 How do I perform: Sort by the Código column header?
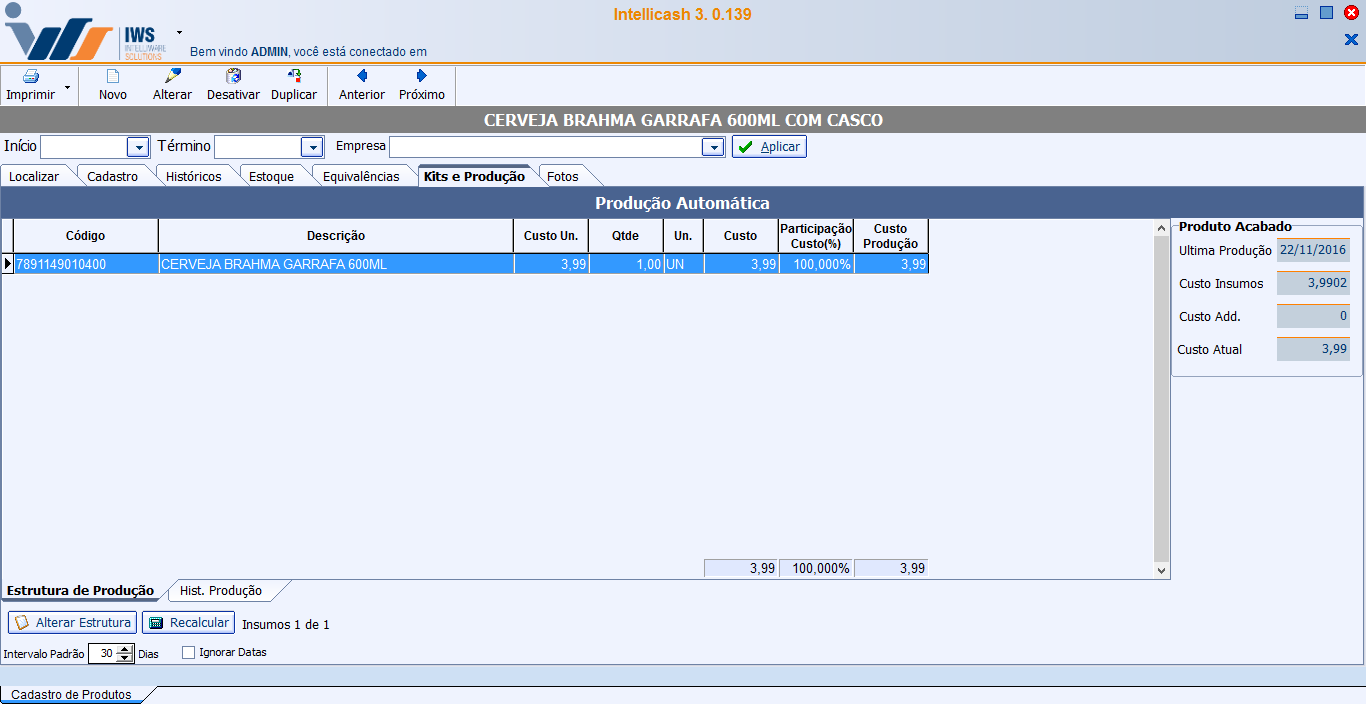click(86, 236)
